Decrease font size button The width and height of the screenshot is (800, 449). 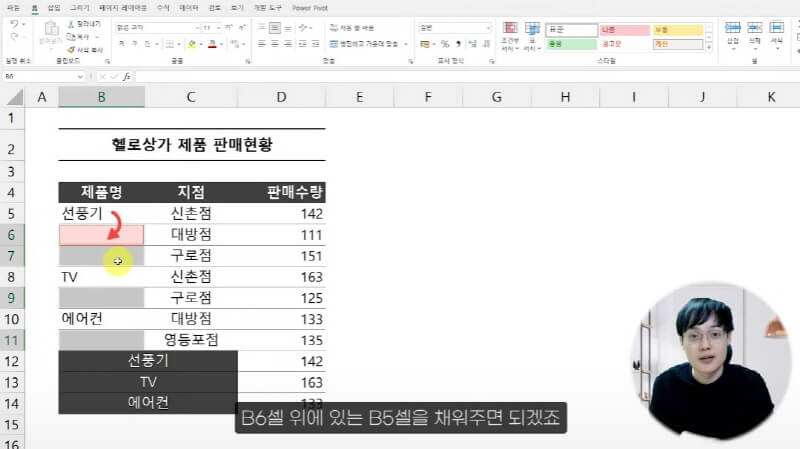(242, 28)
